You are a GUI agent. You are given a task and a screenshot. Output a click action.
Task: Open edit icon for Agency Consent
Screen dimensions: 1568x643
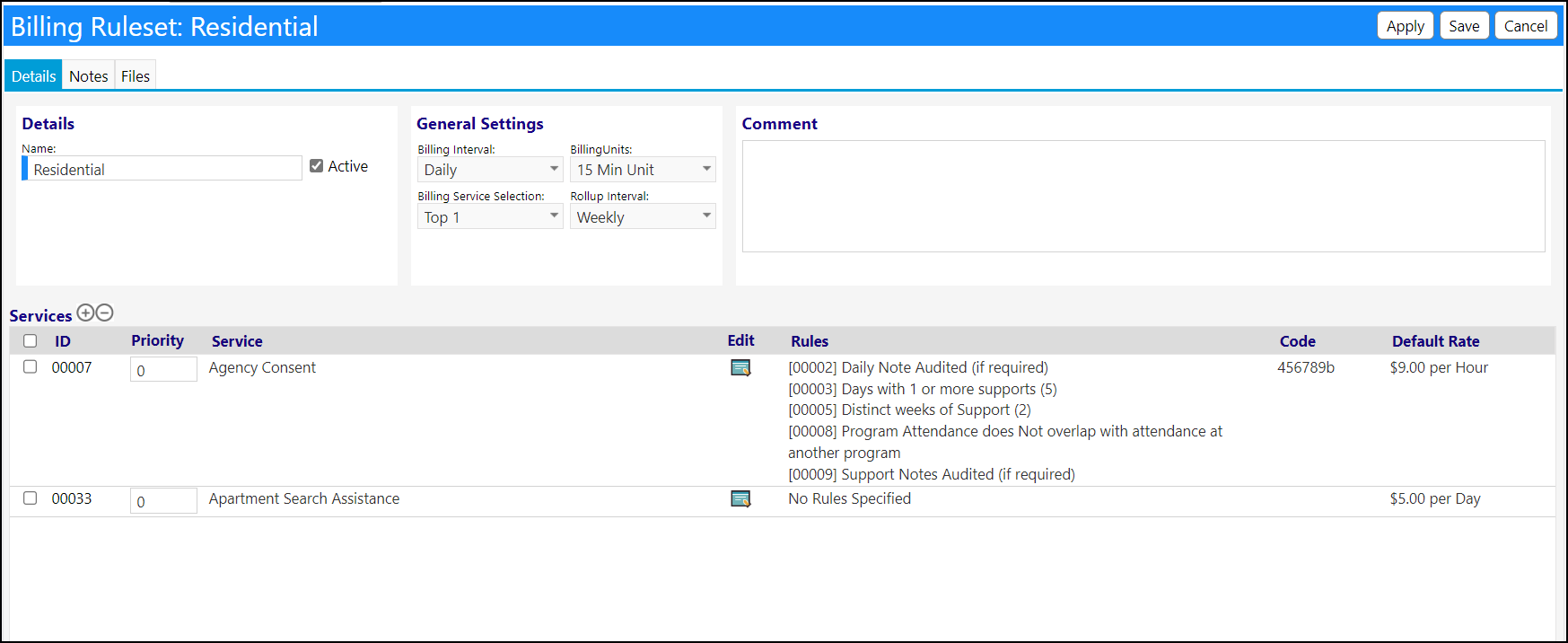pyautogui.click(x=740, y=367)
